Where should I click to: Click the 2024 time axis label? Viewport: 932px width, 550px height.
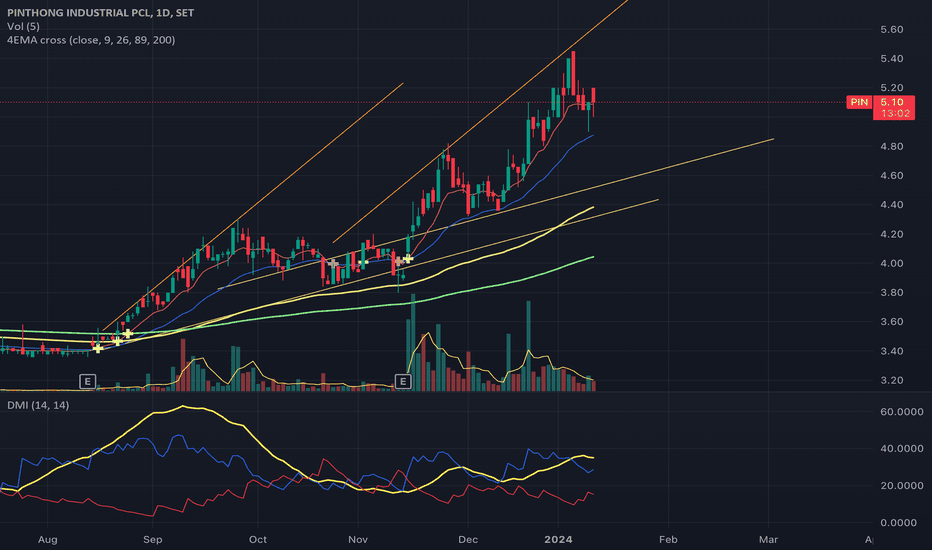[559, 539]
